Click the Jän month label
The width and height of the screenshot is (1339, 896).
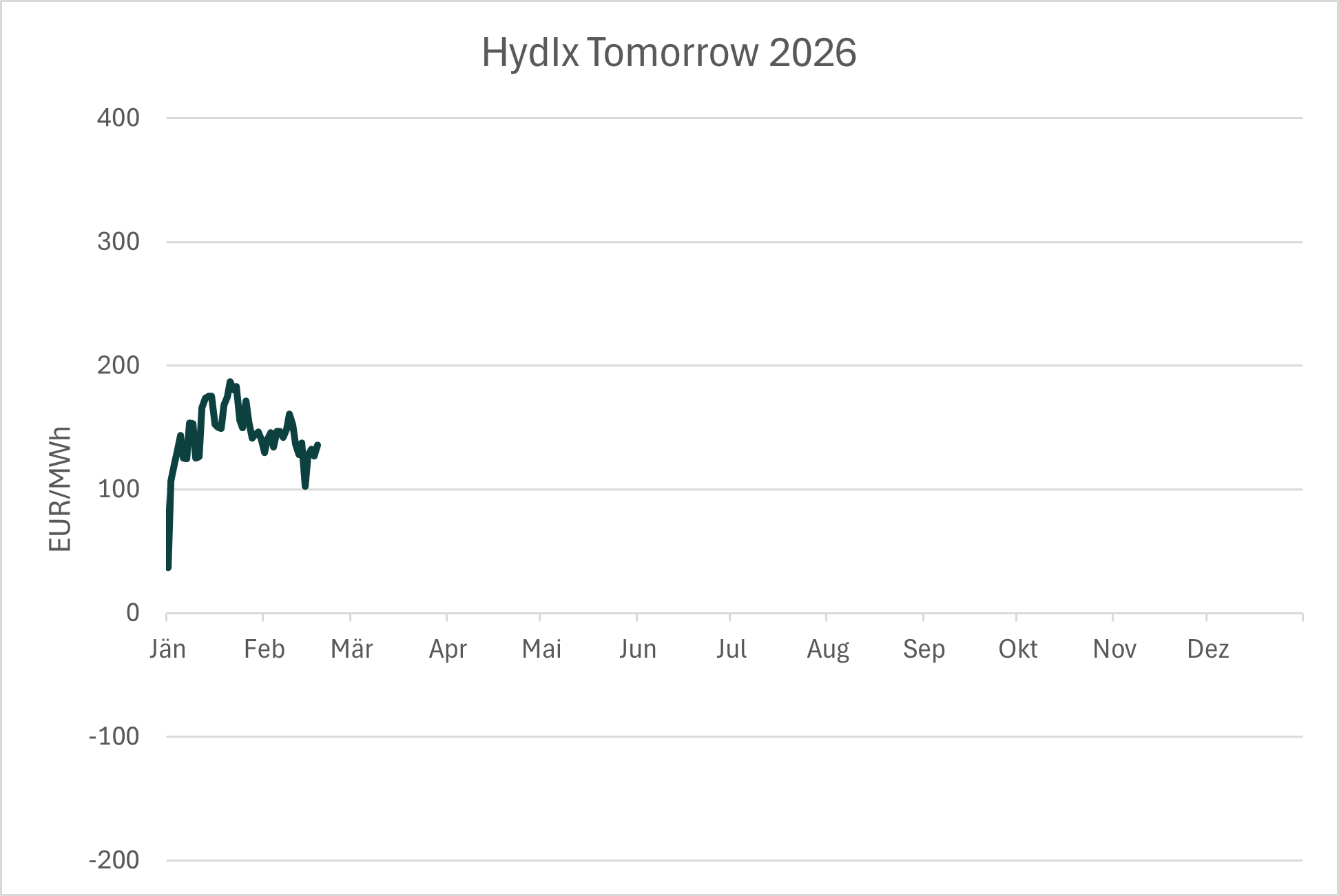[167, 649]
